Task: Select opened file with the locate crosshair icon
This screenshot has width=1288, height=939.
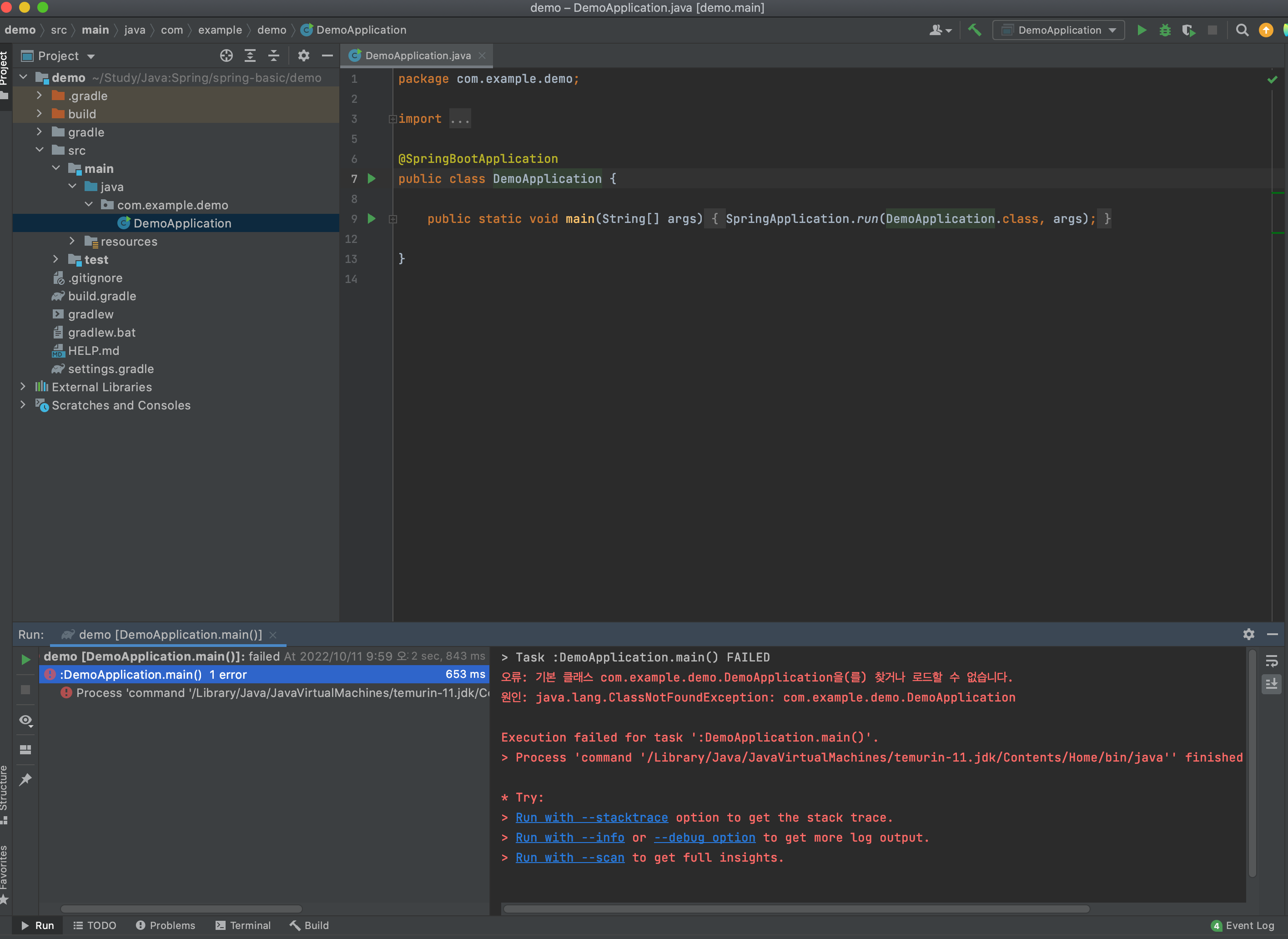Action: coord(226,56)
